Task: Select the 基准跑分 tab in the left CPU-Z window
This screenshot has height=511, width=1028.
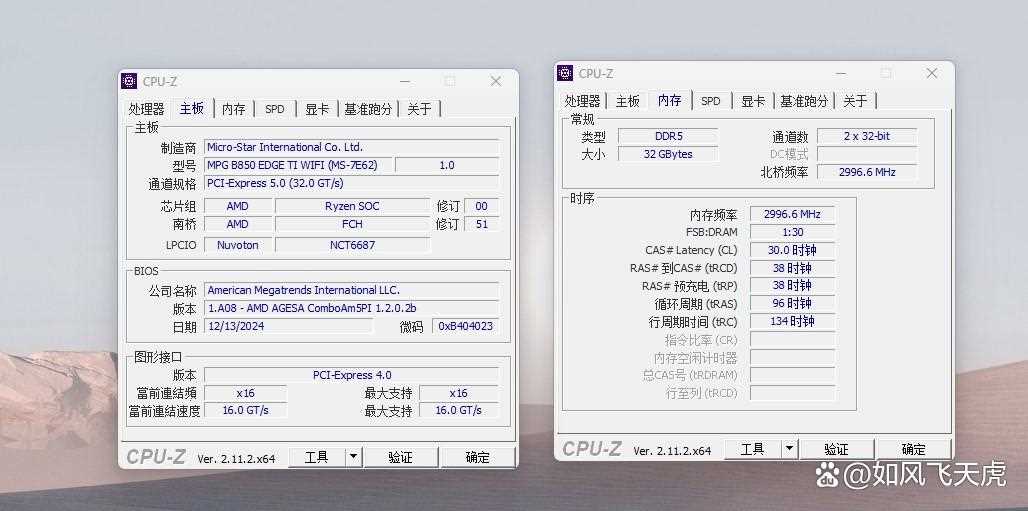Action: [368, 109]
